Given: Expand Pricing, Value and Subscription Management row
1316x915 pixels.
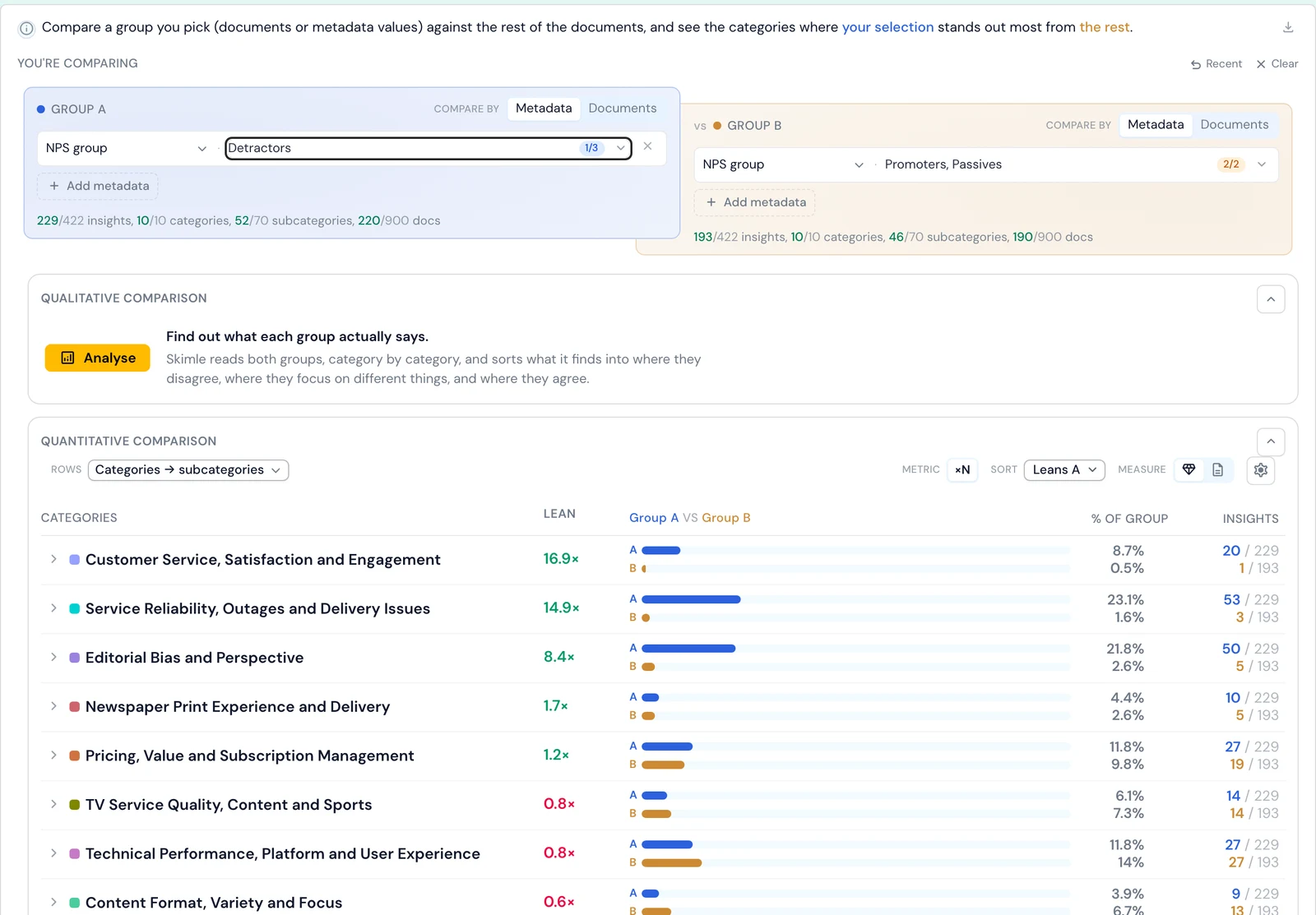Looking at the screenshot, I should (53, 756).
